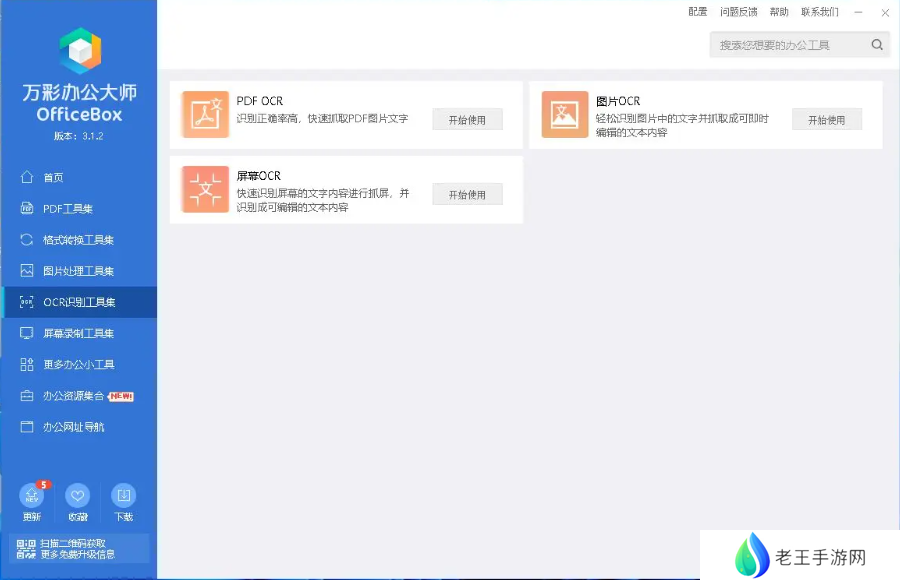Select 图片处理工具集 in sidebar
900x580 pixels.
point(78,271)
